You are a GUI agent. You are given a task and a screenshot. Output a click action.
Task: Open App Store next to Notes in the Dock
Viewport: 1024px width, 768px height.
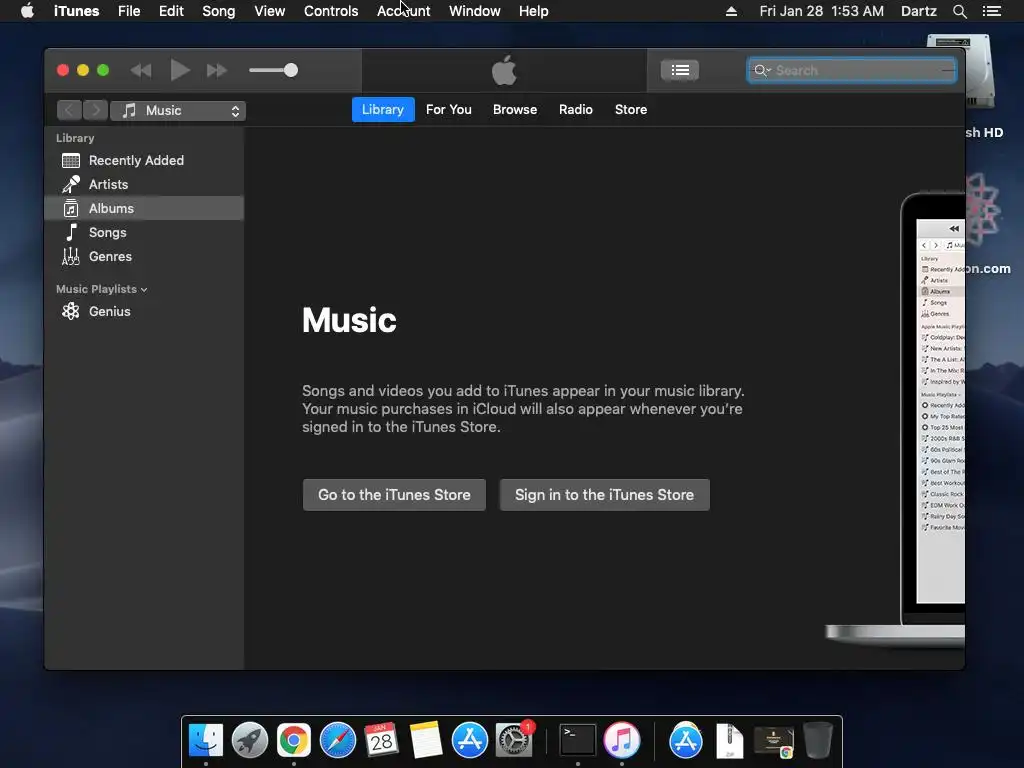(470, 740)
